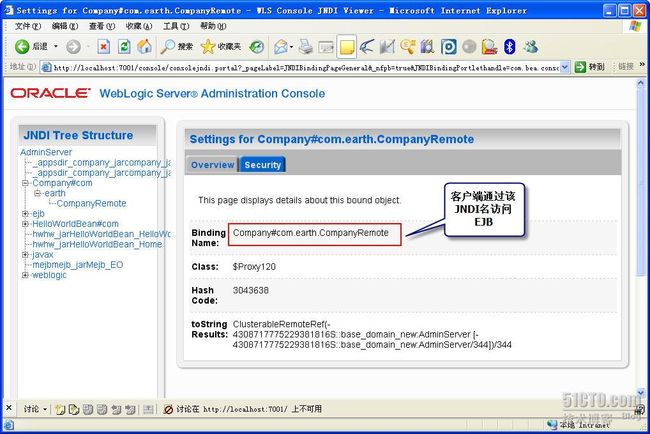This screenshot has height=434, width=650.
Task: Open the Mail envelope icon
Action: 281,47
